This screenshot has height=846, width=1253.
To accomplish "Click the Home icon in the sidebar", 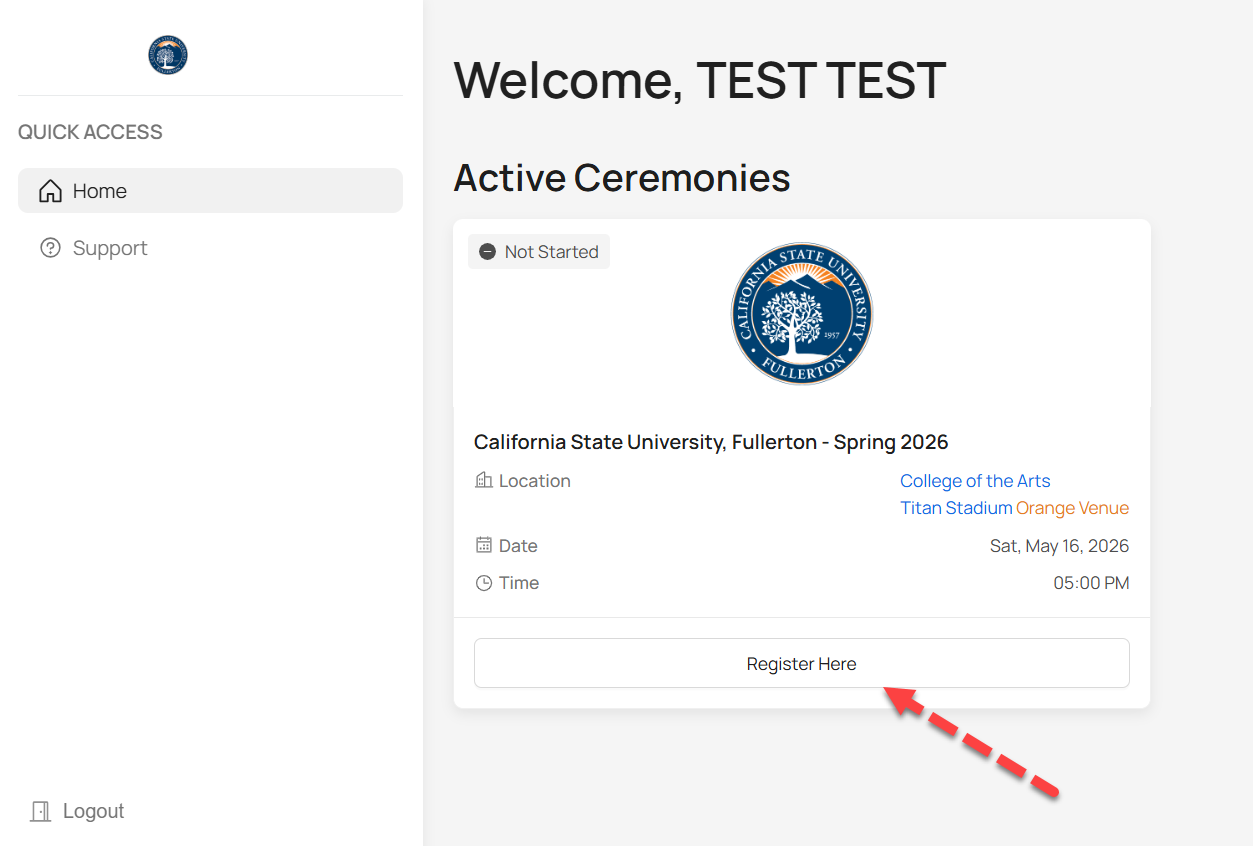I will tap(50, 190).
